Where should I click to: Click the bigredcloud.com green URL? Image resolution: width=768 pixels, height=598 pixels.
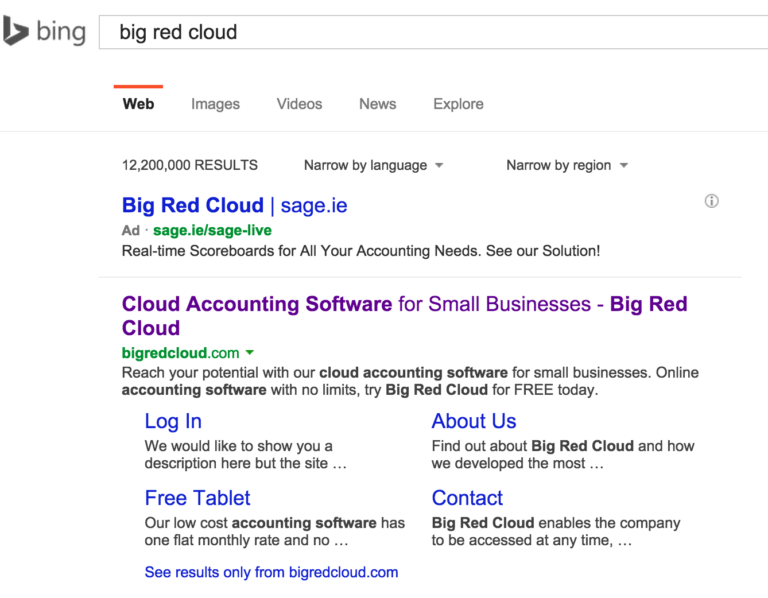click(x=180, y=353)
